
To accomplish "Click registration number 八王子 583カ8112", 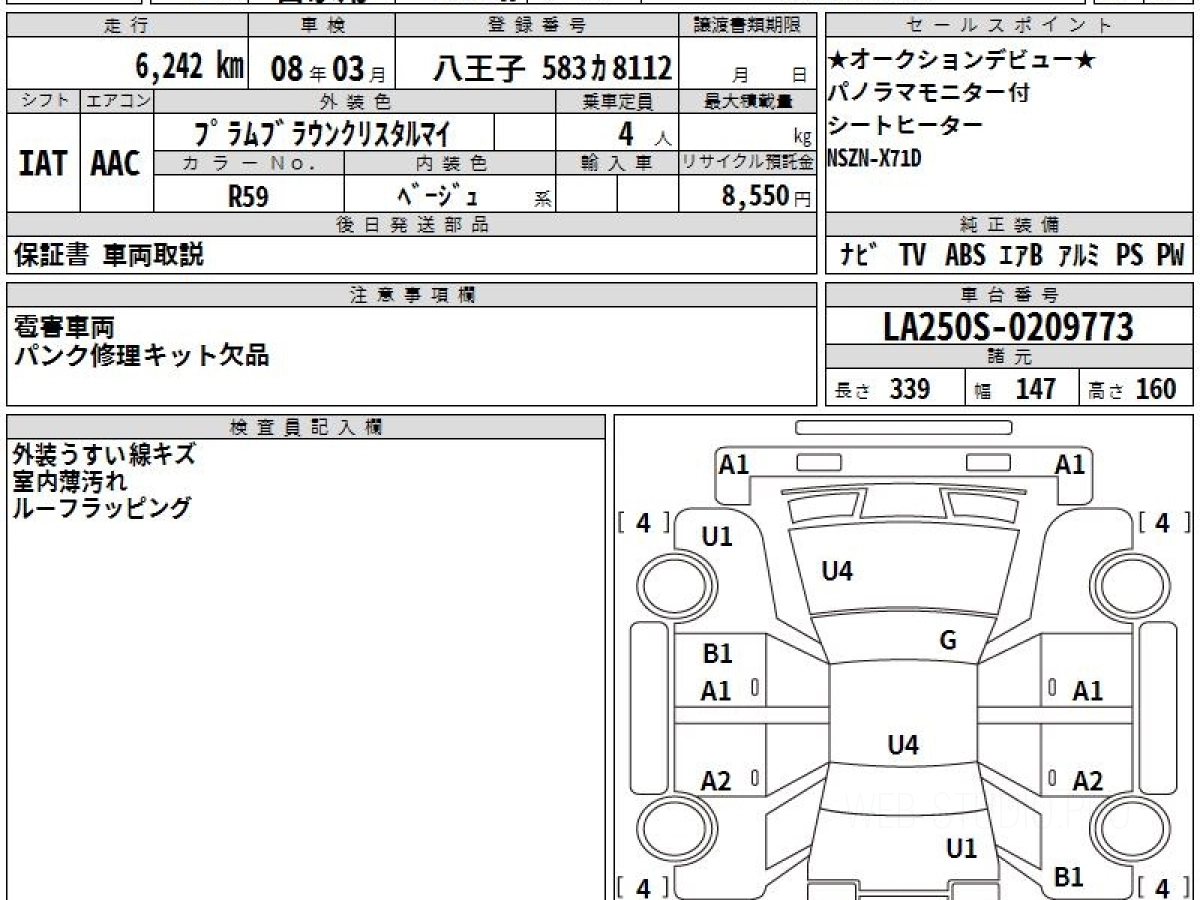I will [552, 68].
